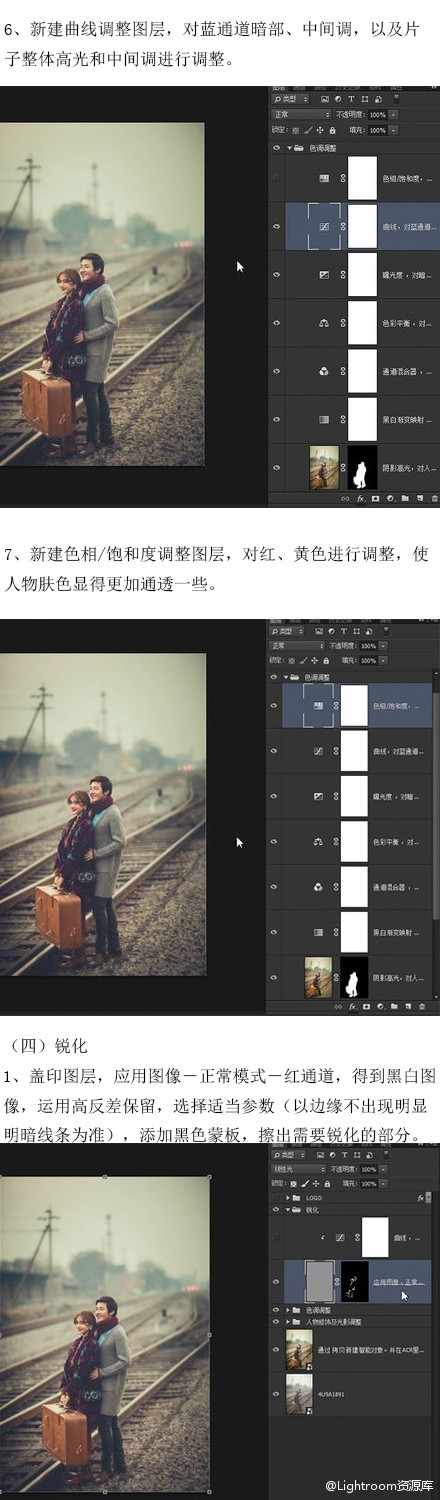This screenshot has width=440, height=1500.
Task: Open blend mode dropdown 正常 in step 6 panel
Action: tap(300, 114)
